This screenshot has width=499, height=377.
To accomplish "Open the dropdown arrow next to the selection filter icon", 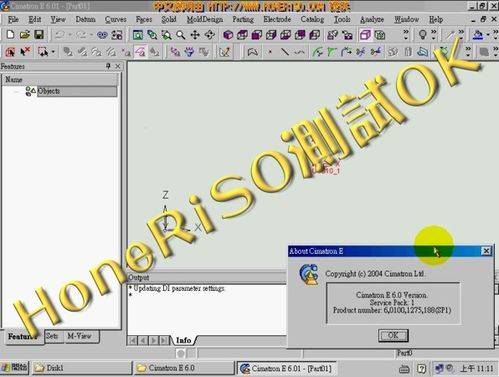I will (53, 52).
